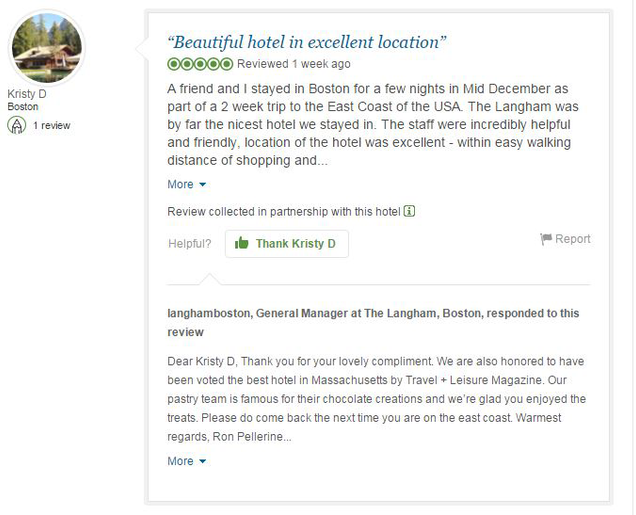Viewport: 636px width, 515px height.
Task: Click the green thumbs-up icon
Action: click(x=241, y=243)
